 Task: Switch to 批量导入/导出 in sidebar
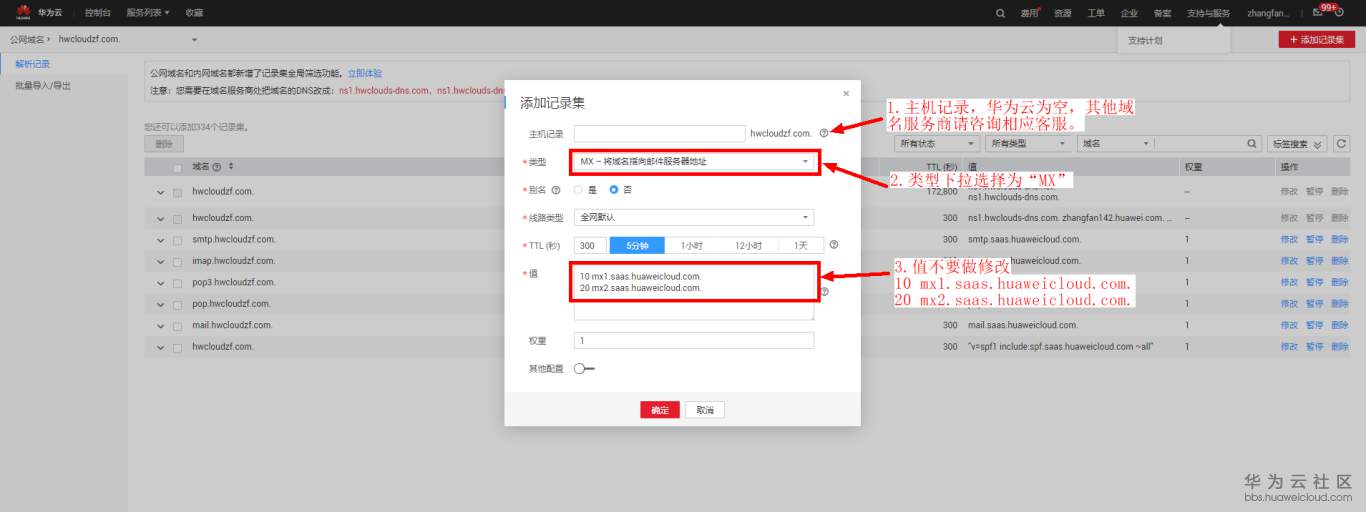[43, 86]
